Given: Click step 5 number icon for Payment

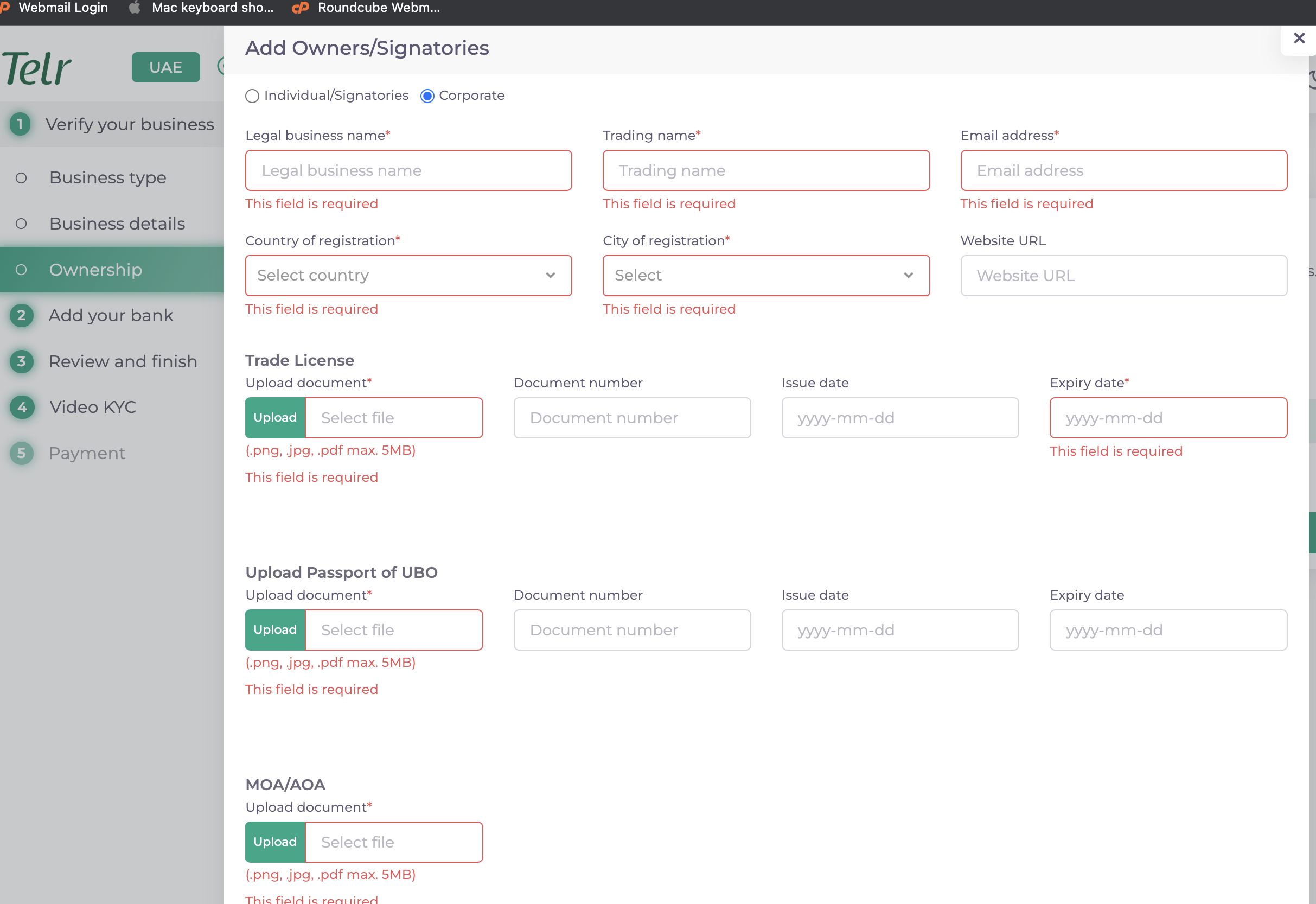Looking at the screenshot, I should click(x=22, y=453).
